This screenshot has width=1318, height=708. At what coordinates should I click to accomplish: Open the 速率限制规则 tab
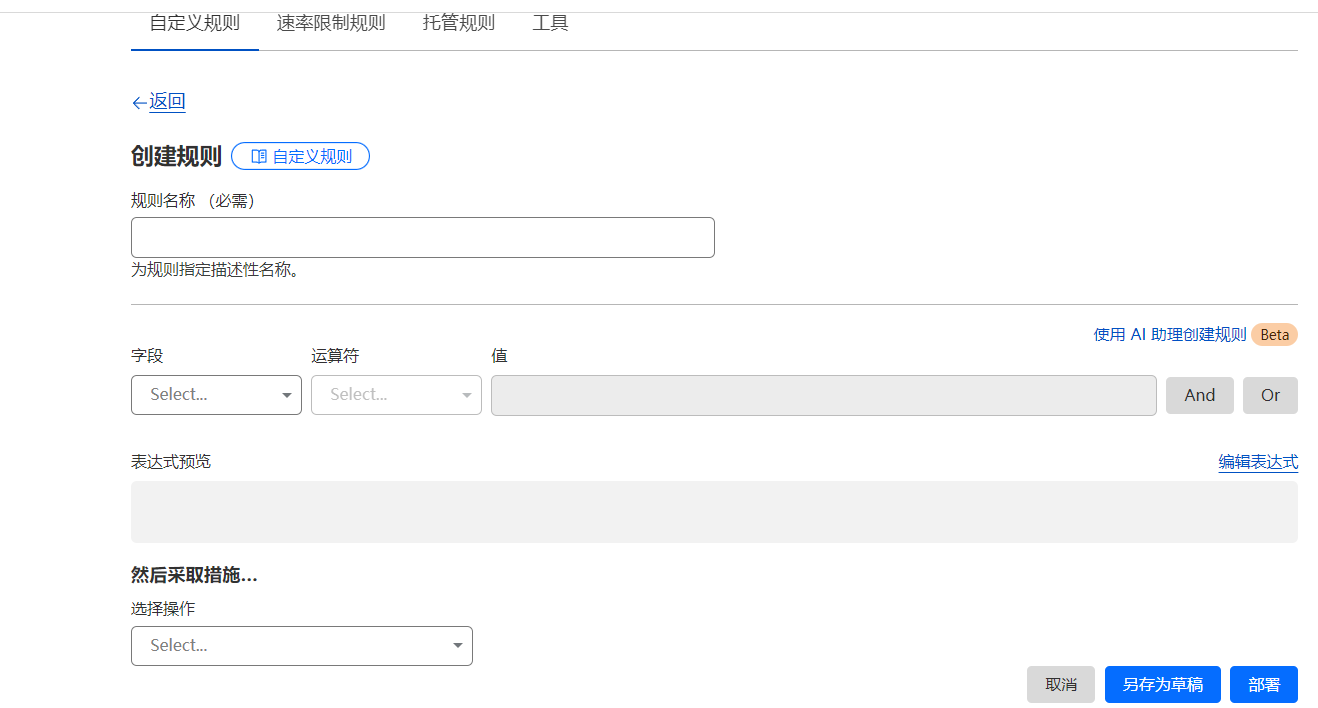[330, 23]
